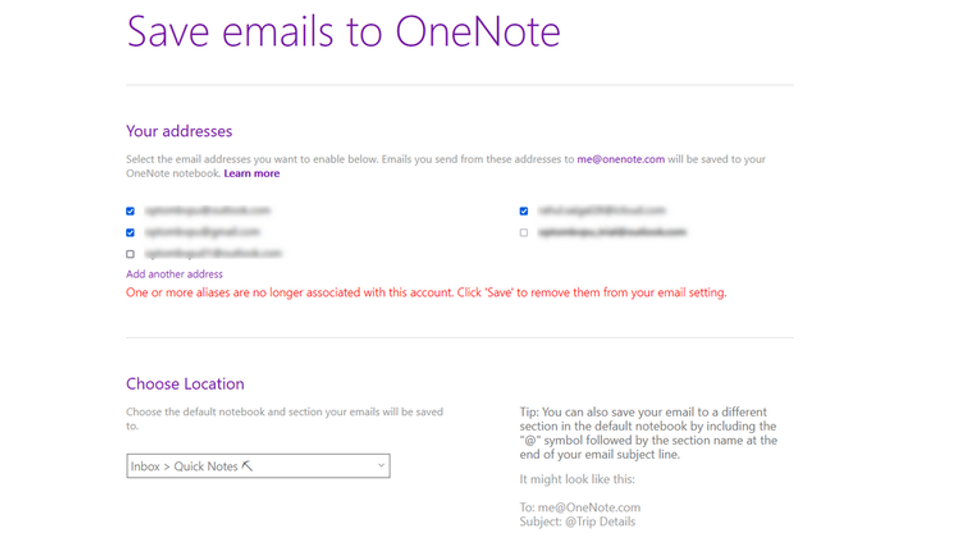Open the Inbox > Quick Notes dropdown
Screen dimensions: 960x539
tap(258, 466)
